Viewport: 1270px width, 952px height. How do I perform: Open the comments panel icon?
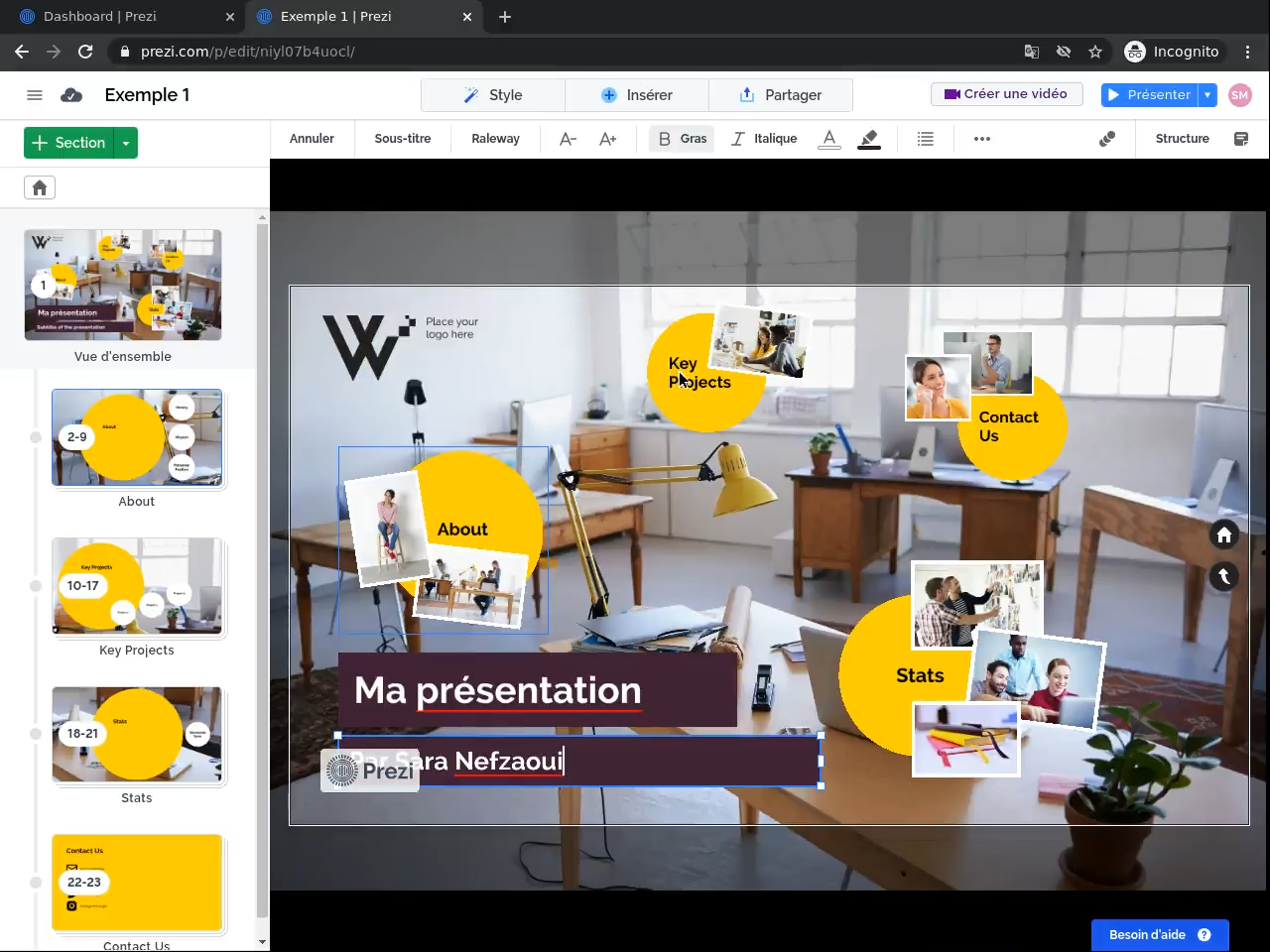coord(1241,139)
